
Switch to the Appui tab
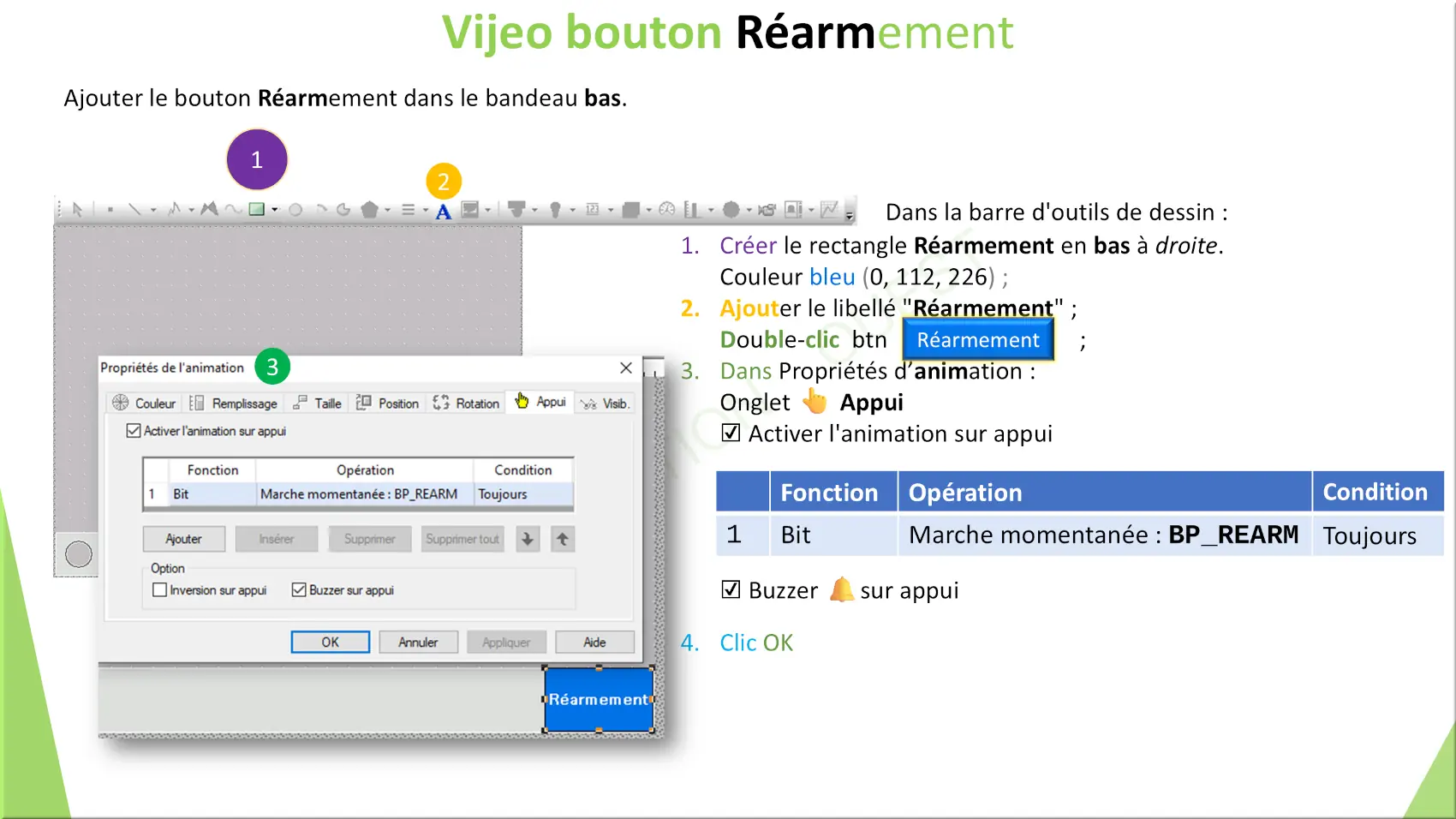pos(540,401)
